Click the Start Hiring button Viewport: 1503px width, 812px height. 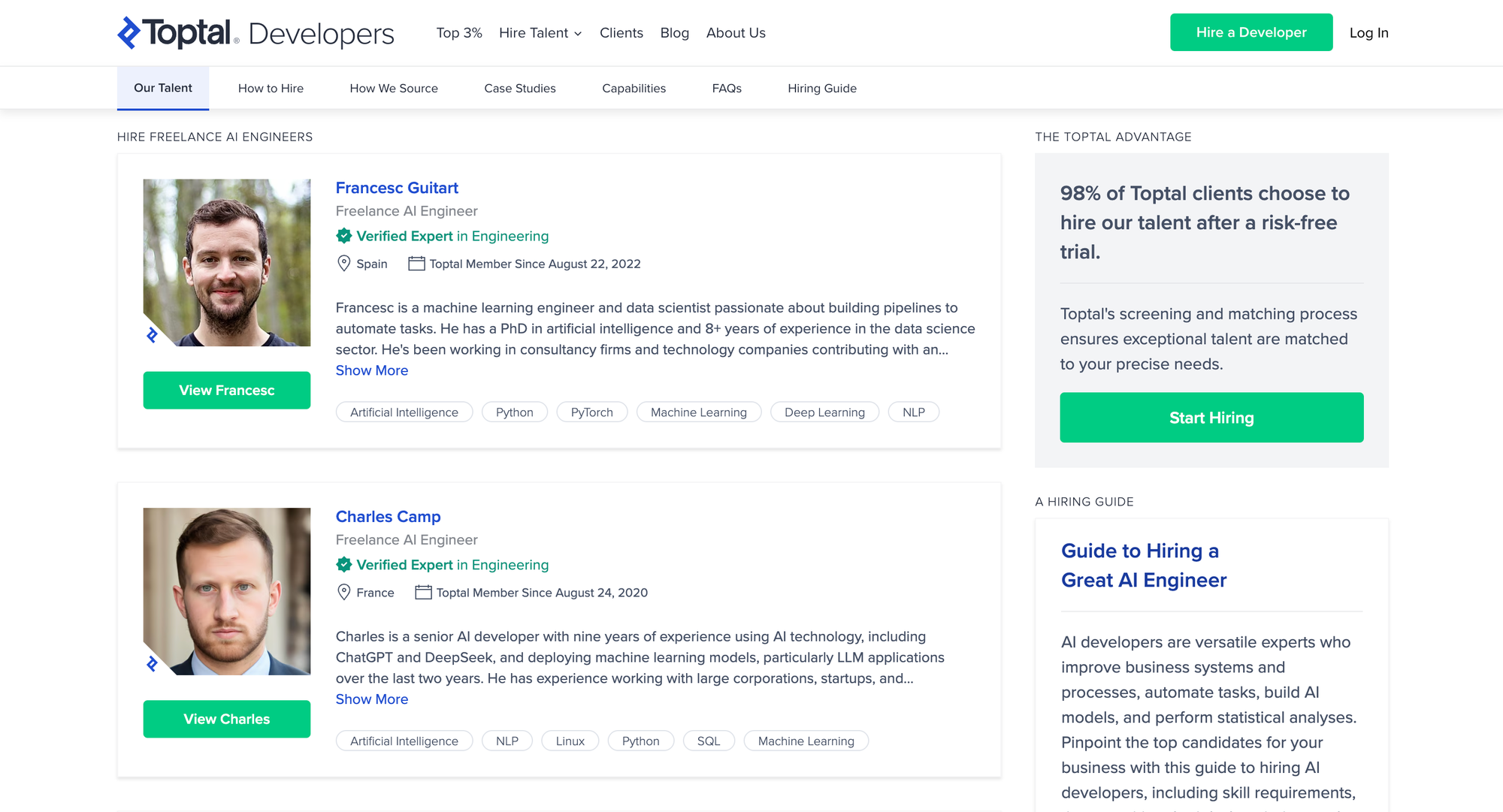(1211, 418)
